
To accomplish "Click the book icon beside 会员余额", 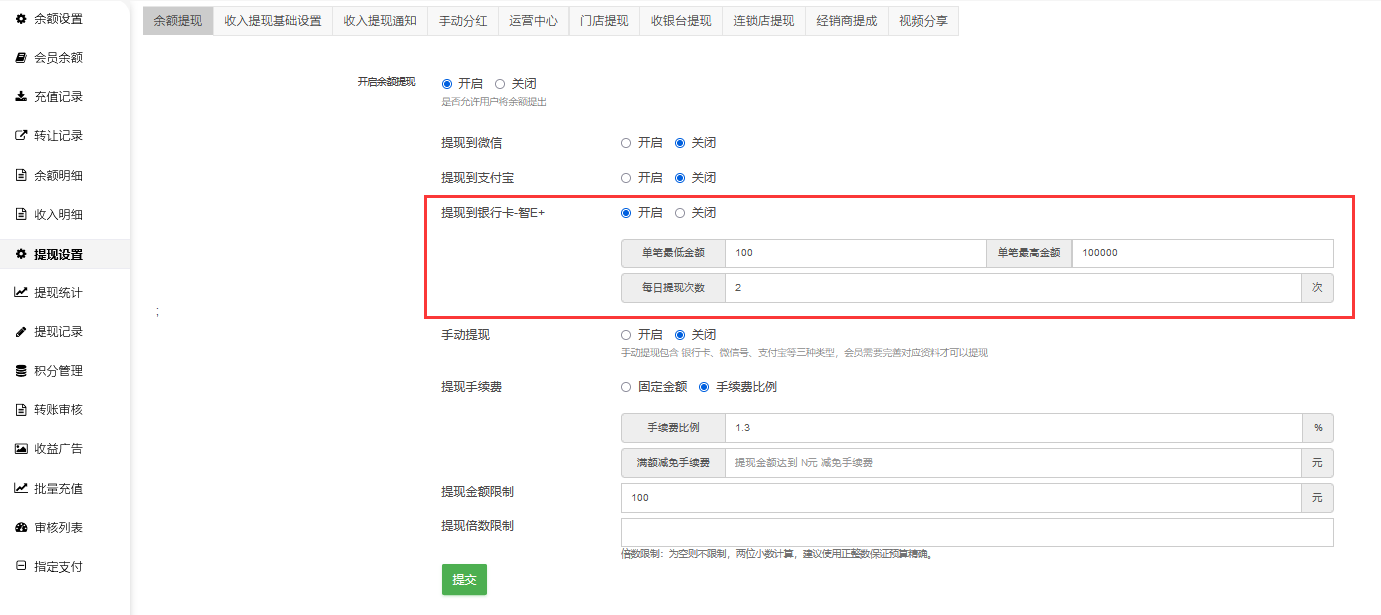I will [21, 58].
